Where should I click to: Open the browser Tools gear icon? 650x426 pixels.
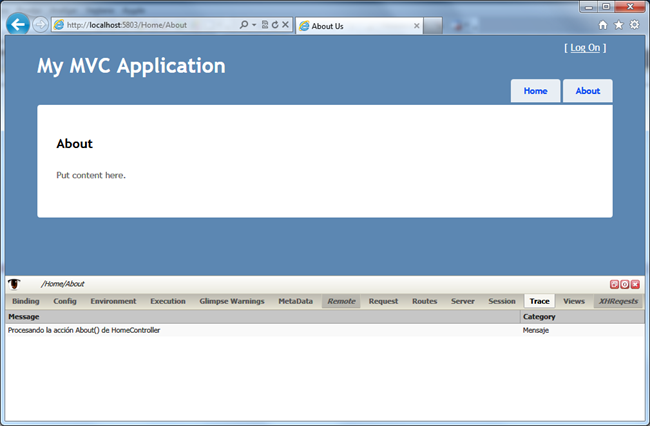click(x=634, y=25)
